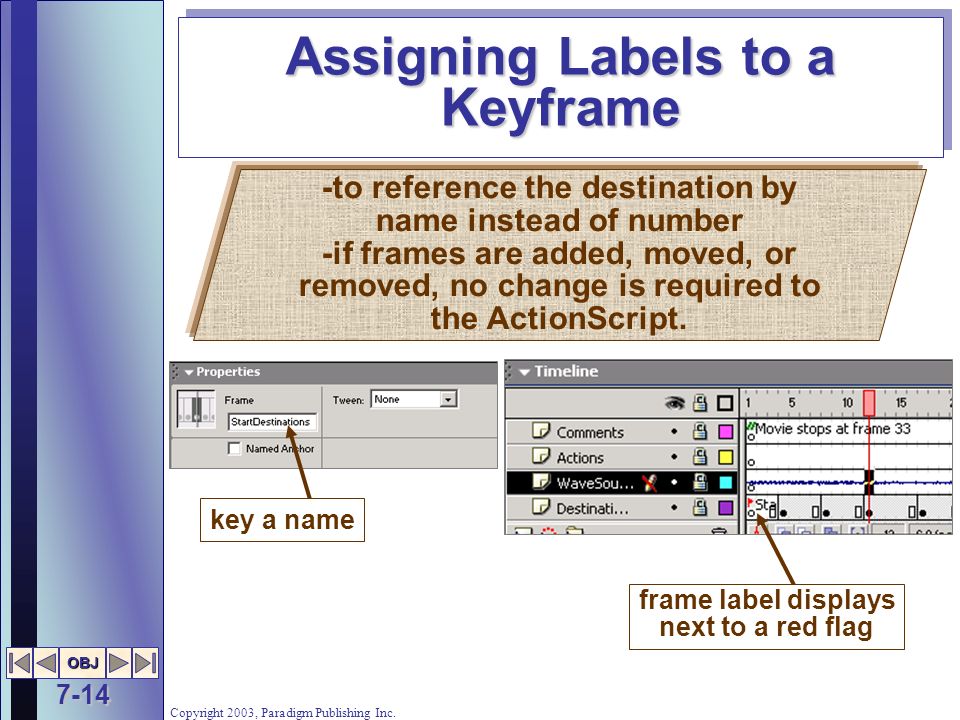Click the 7-14 slide number text

point(83,694)
